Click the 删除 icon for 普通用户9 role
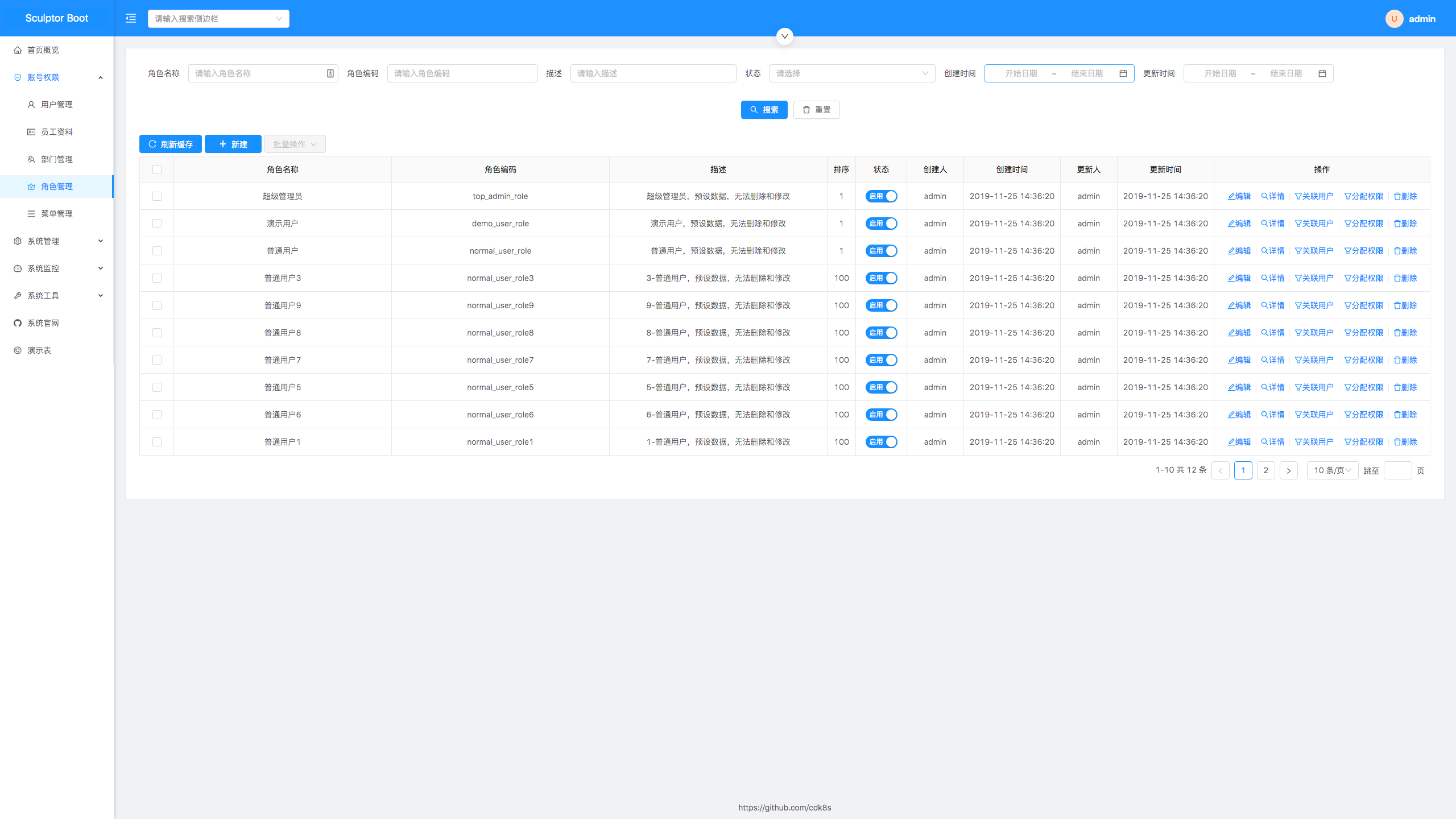Screen dimensions: 1456x819 tap(1405, 305)
